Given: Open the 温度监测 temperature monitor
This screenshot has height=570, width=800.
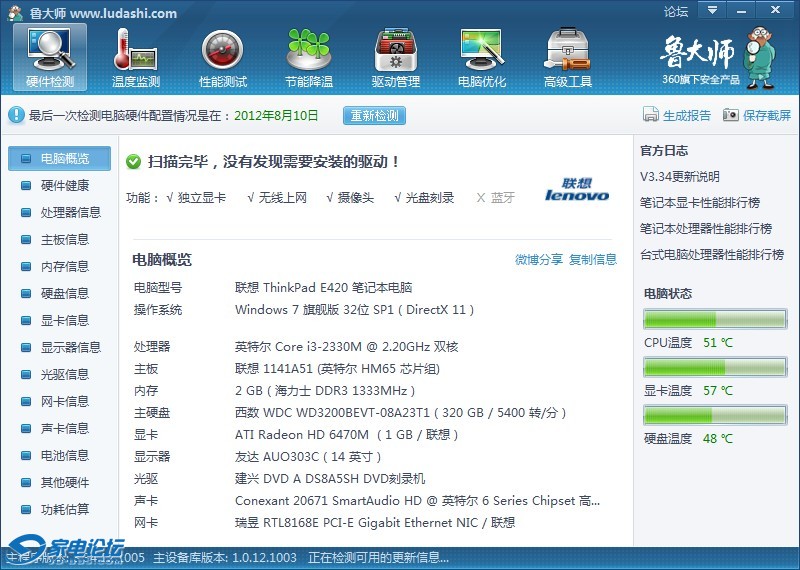Looking at the screenshot, I should [136, 59].
